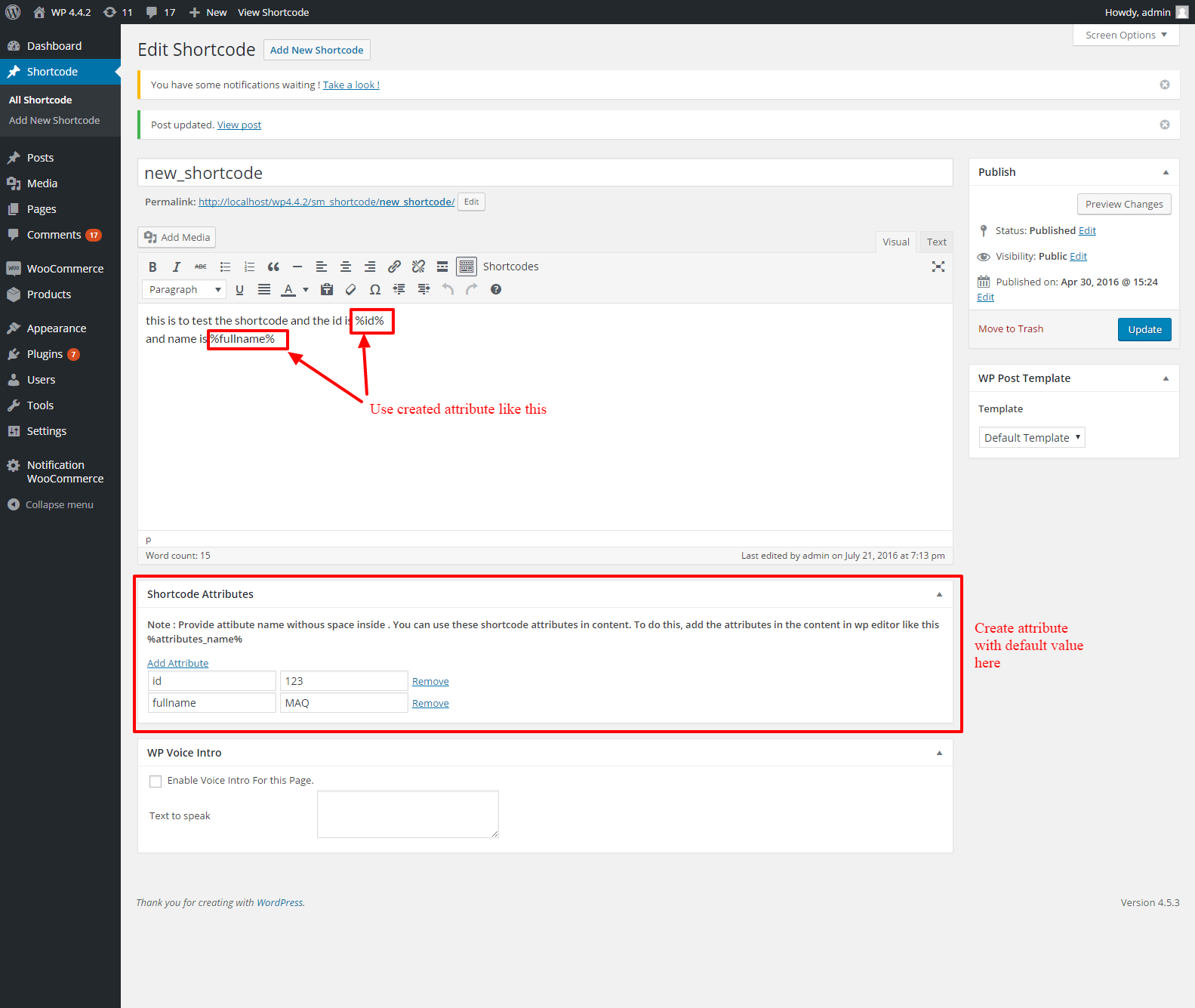1195x1008 pixels.
Task: Open keyboard shortcuts help icon
Action: pos(496,289)
